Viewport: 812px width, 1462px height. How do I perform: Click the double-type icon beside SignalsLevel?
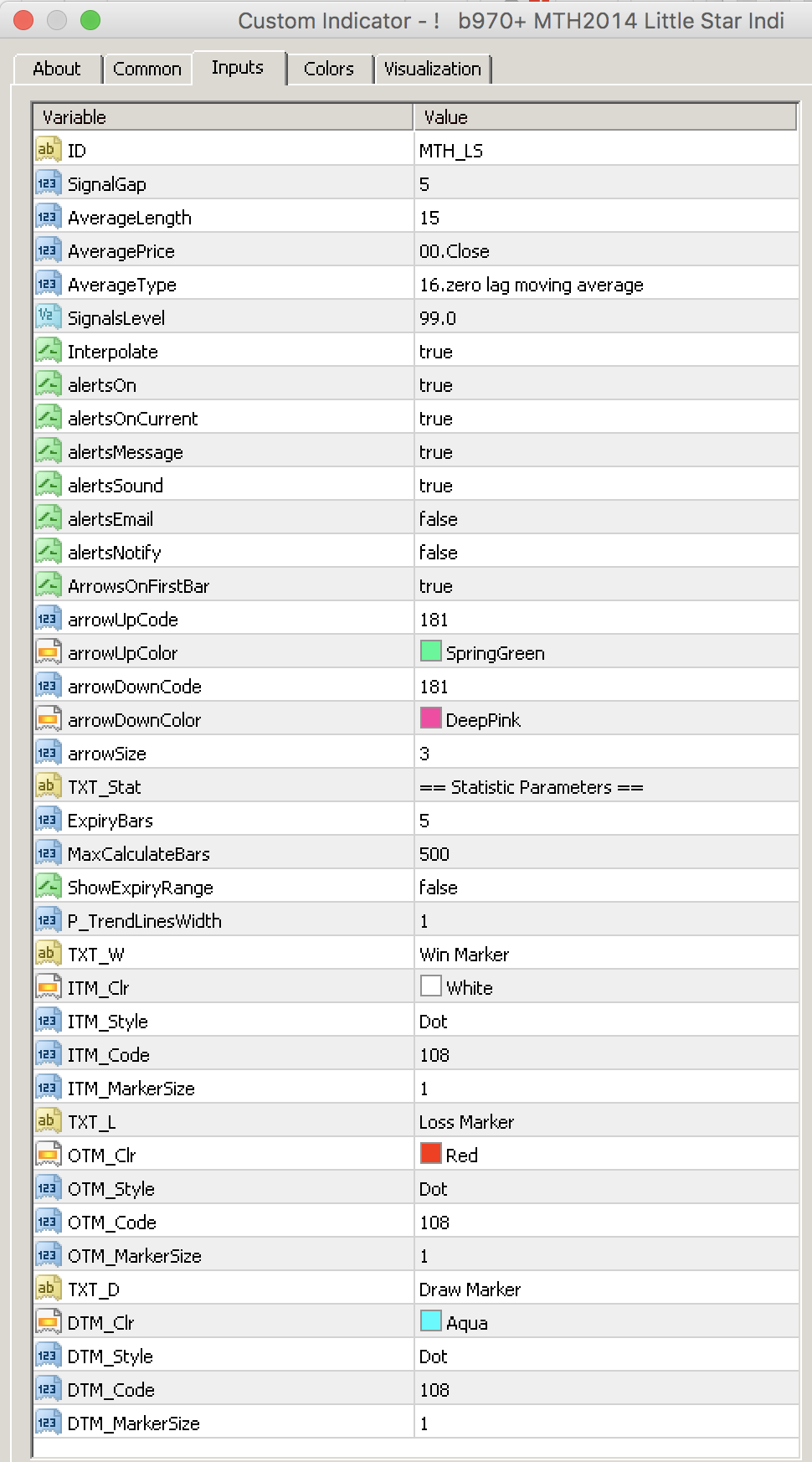tap(48, 317)
